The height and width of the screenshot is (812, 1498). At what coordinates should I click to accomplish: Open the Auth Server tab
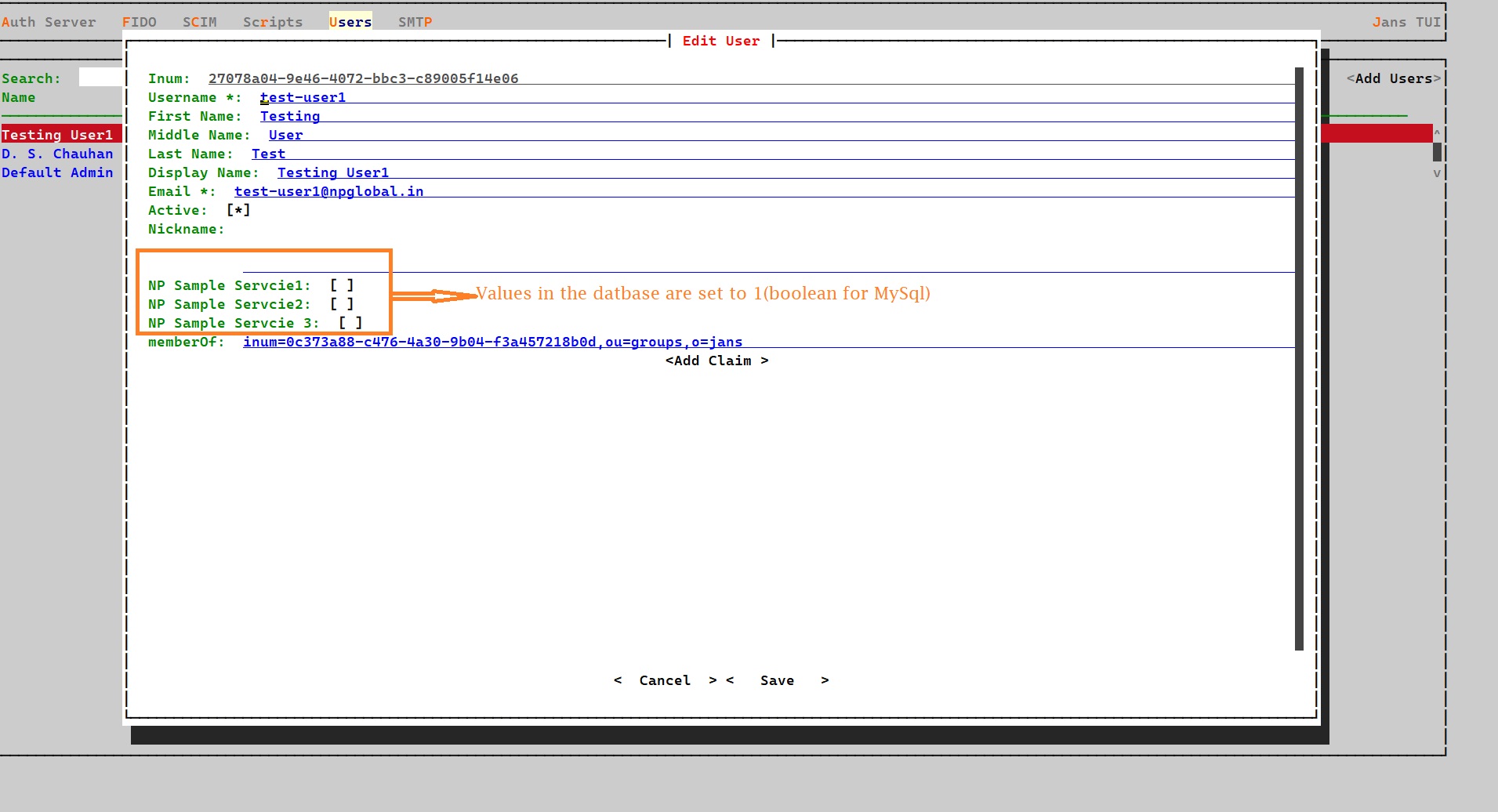coord(49,22)
